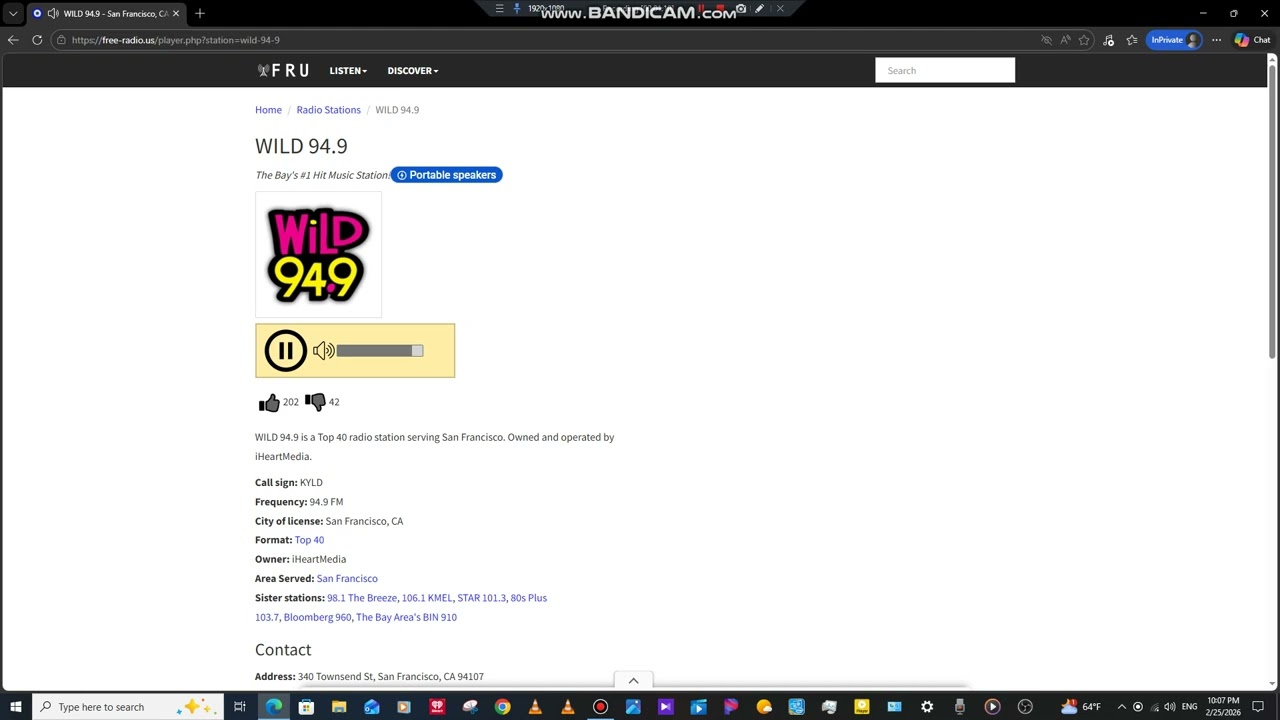Activate the Read aloud icon

[x=1065, y=40]
